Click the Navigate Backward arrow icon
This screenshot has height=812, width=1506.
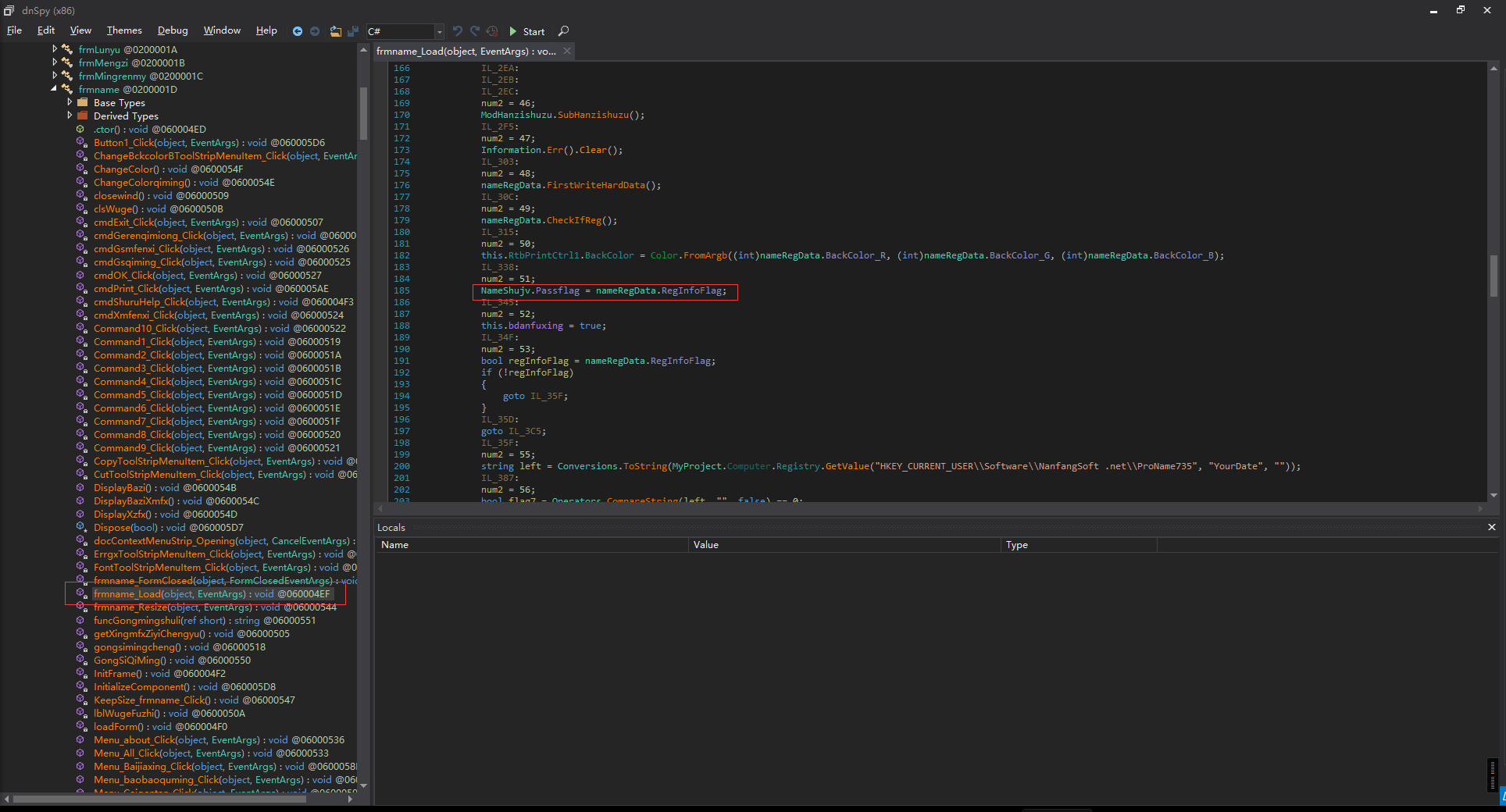pyautogui.click(x=297, y=31)
